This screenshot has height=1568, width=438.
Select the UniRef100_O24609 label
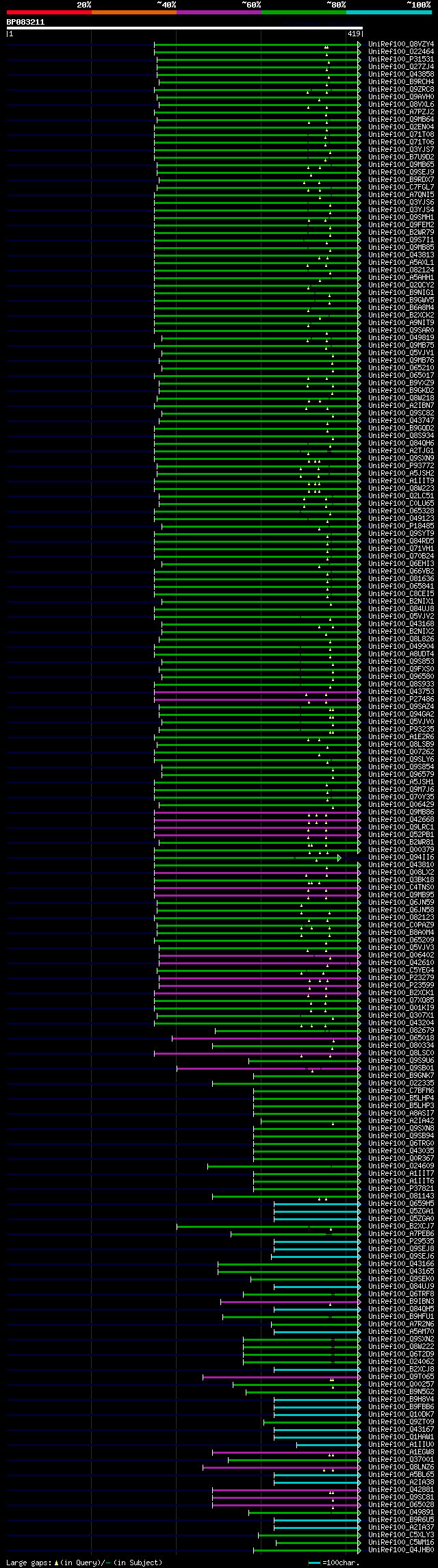click(x=401, y=1166)
